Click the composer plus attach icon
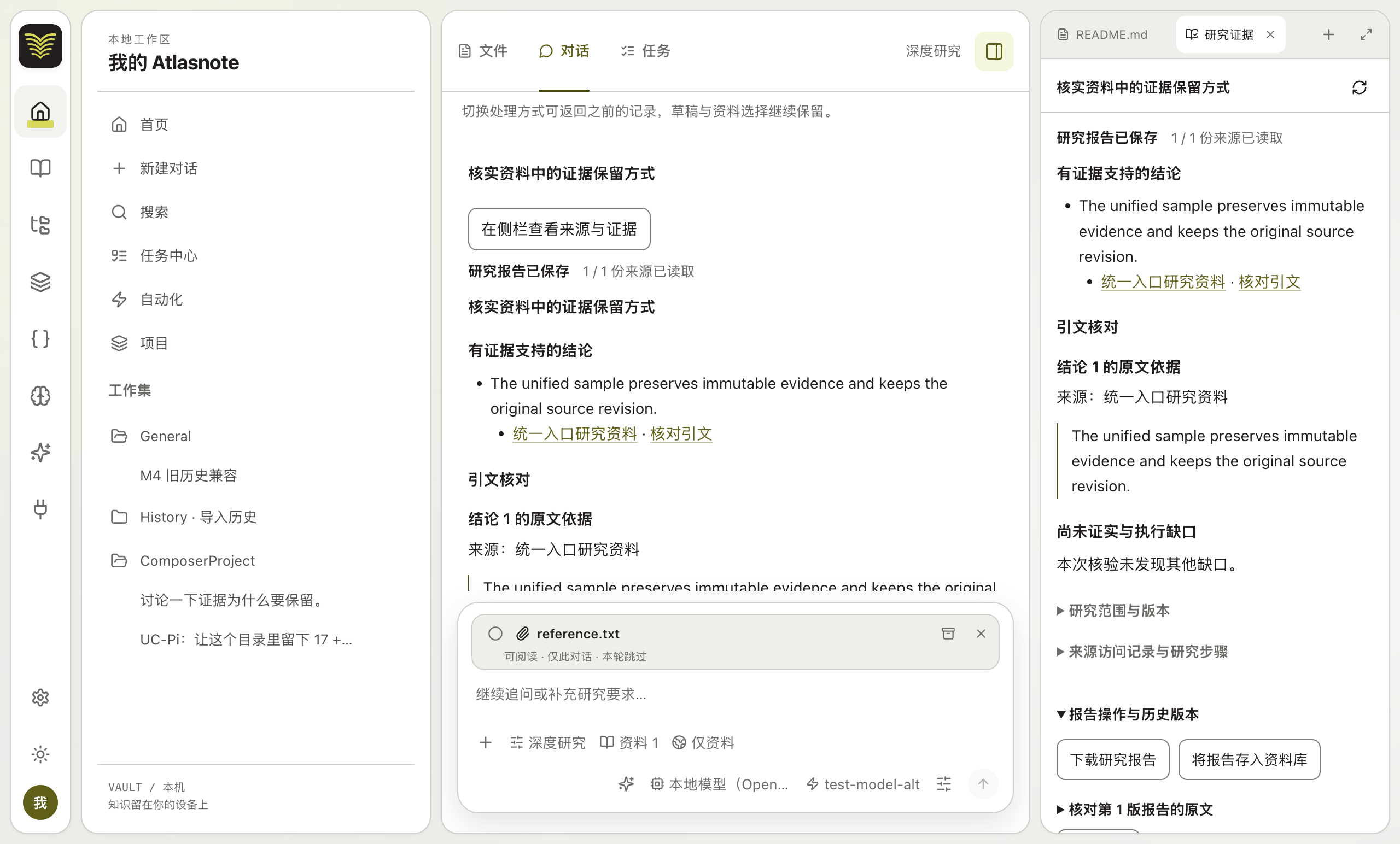1400x844 pixels. coord(485,742)
